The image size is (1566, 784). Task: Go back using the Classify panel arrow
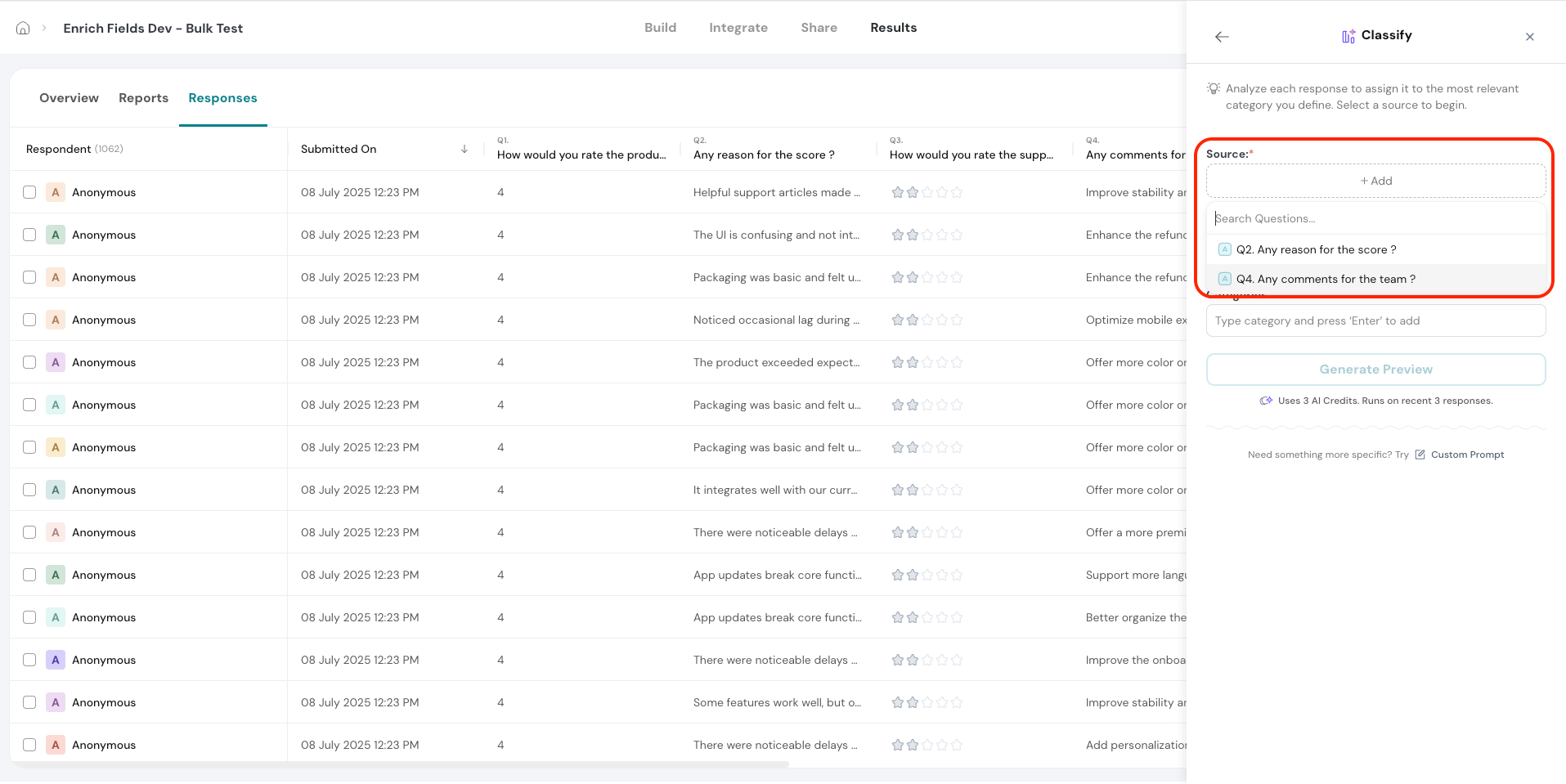[1222, 37]
